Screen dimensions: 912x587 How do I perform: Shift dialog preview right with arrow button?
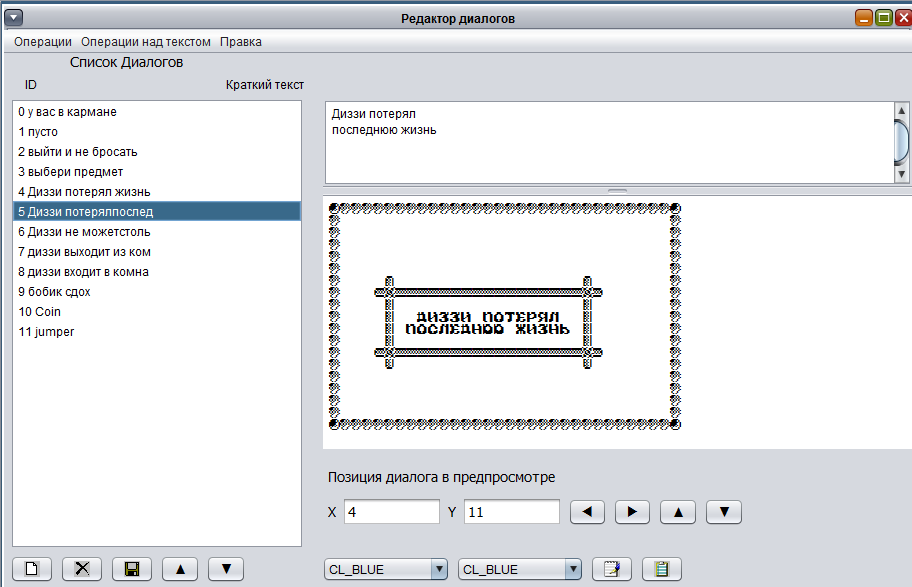click(632, 512)
